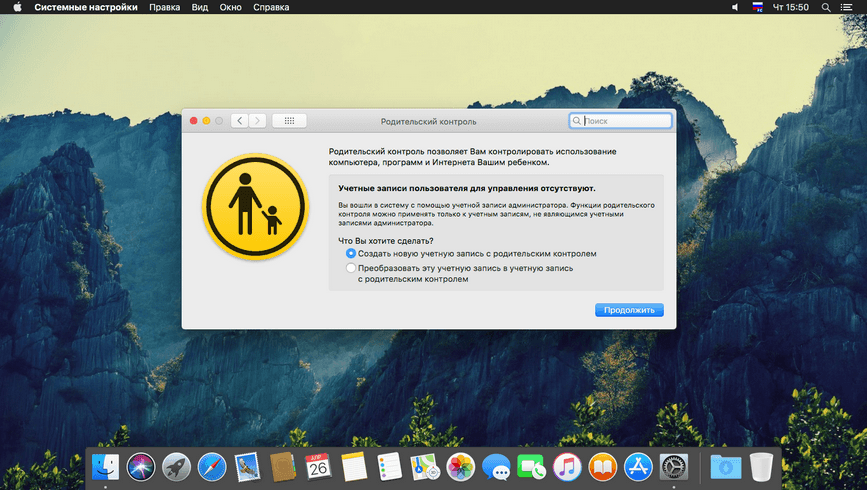Open Calendar showing 26 in Dock
This screenshot has width=867, height=490.
pos(318,467)
